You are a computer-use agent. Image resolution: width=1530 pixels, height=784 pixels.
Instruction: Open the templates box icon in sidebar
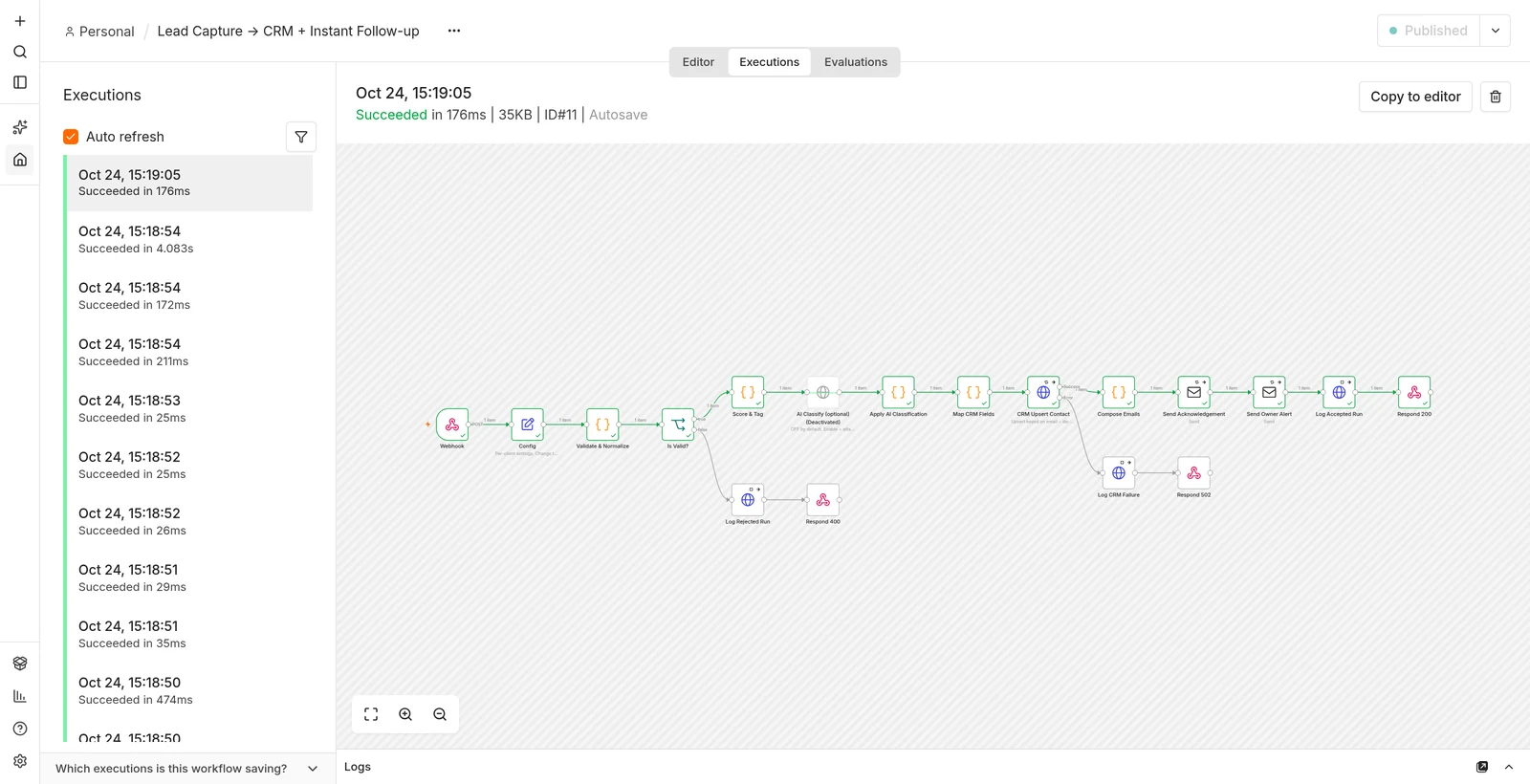point(20,664)
